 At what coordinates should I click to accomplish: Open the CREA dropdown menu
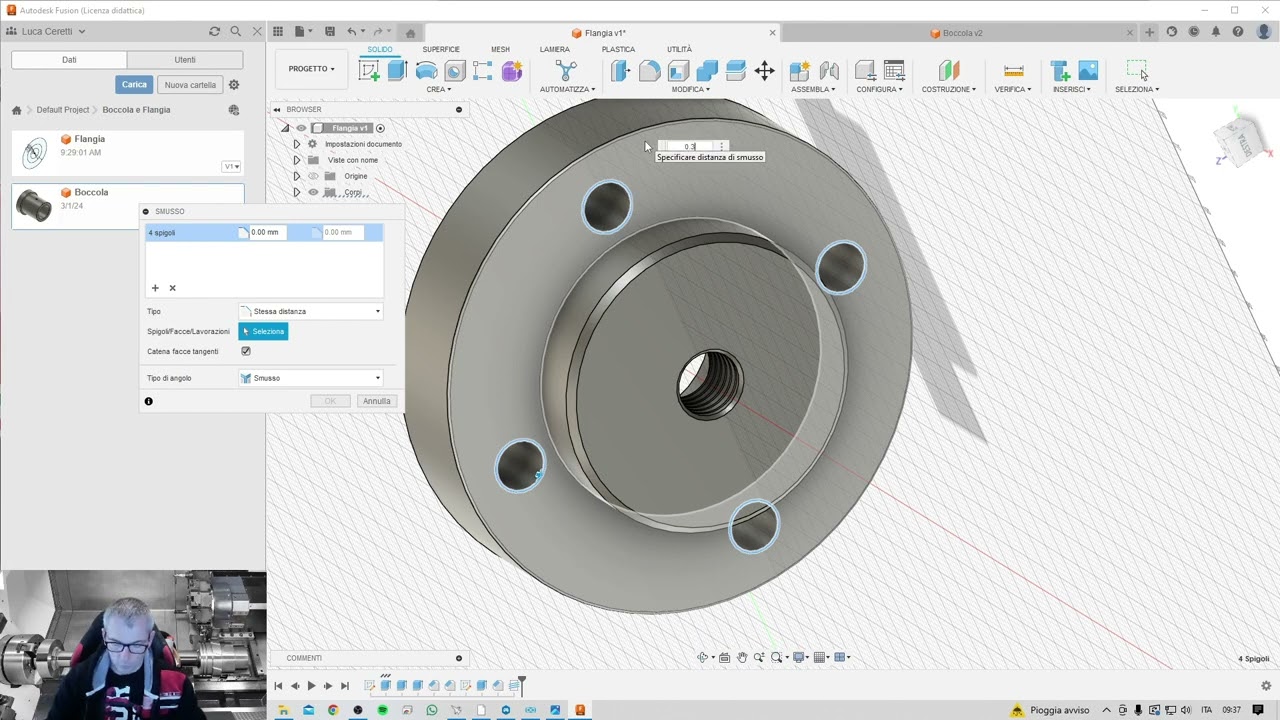[x=439, y=89]
